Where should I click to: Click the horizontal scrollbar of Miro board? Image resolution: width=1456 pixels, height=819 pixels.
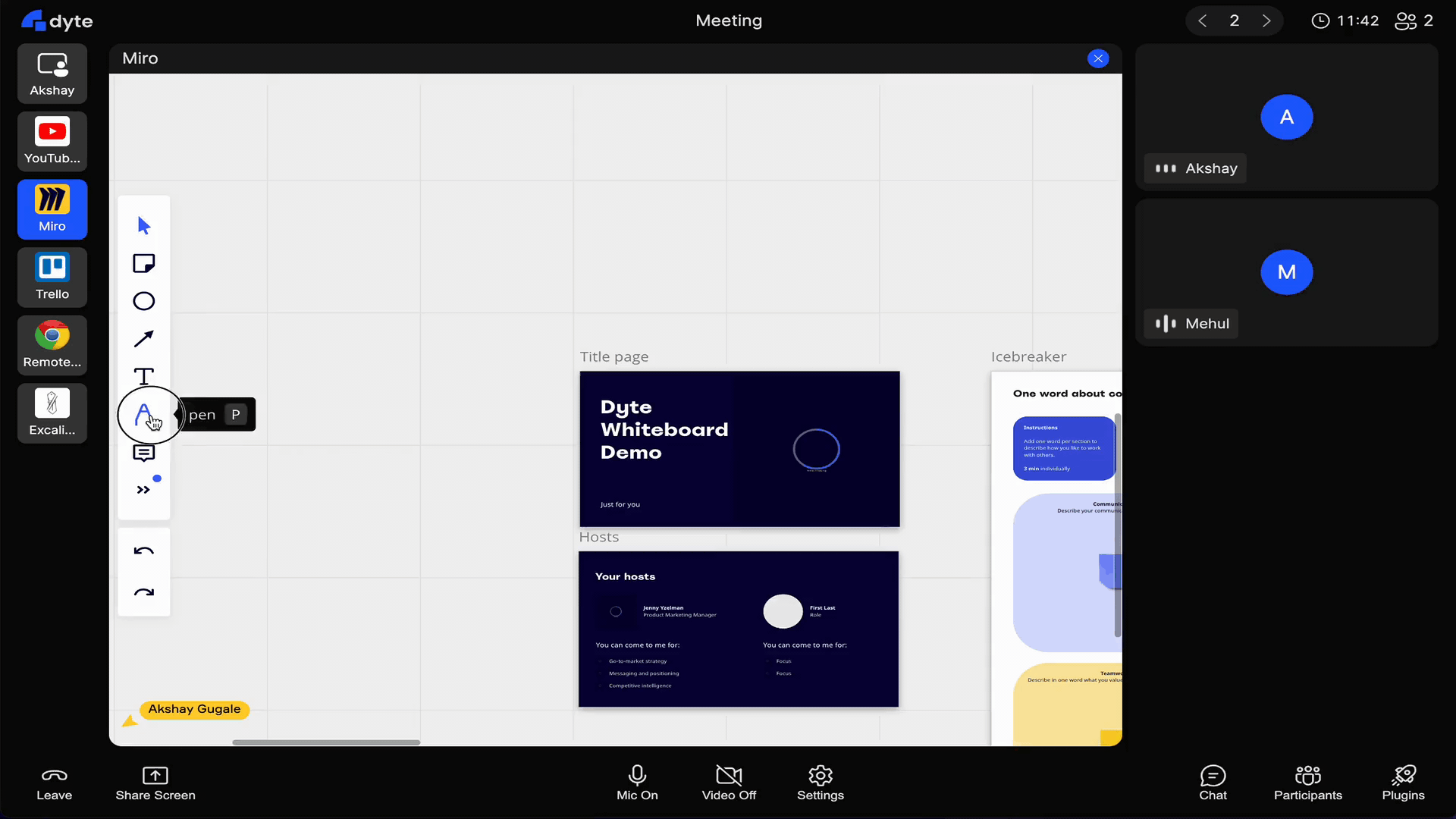coord(326,742)
